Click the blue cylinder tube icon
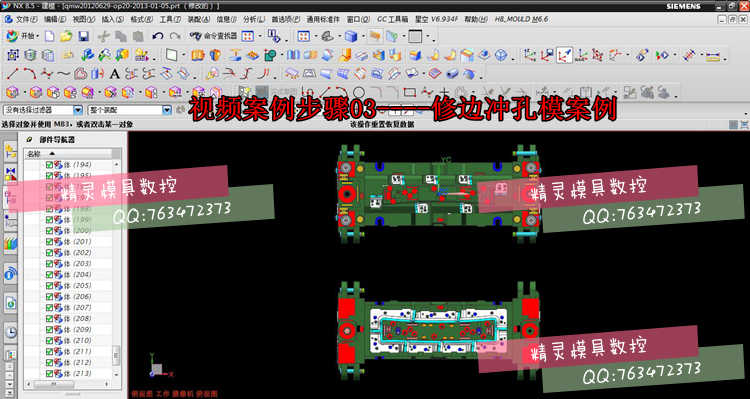The height and width of the screenshot is (399, 750). pyautogui.click(x=452, y=74)
